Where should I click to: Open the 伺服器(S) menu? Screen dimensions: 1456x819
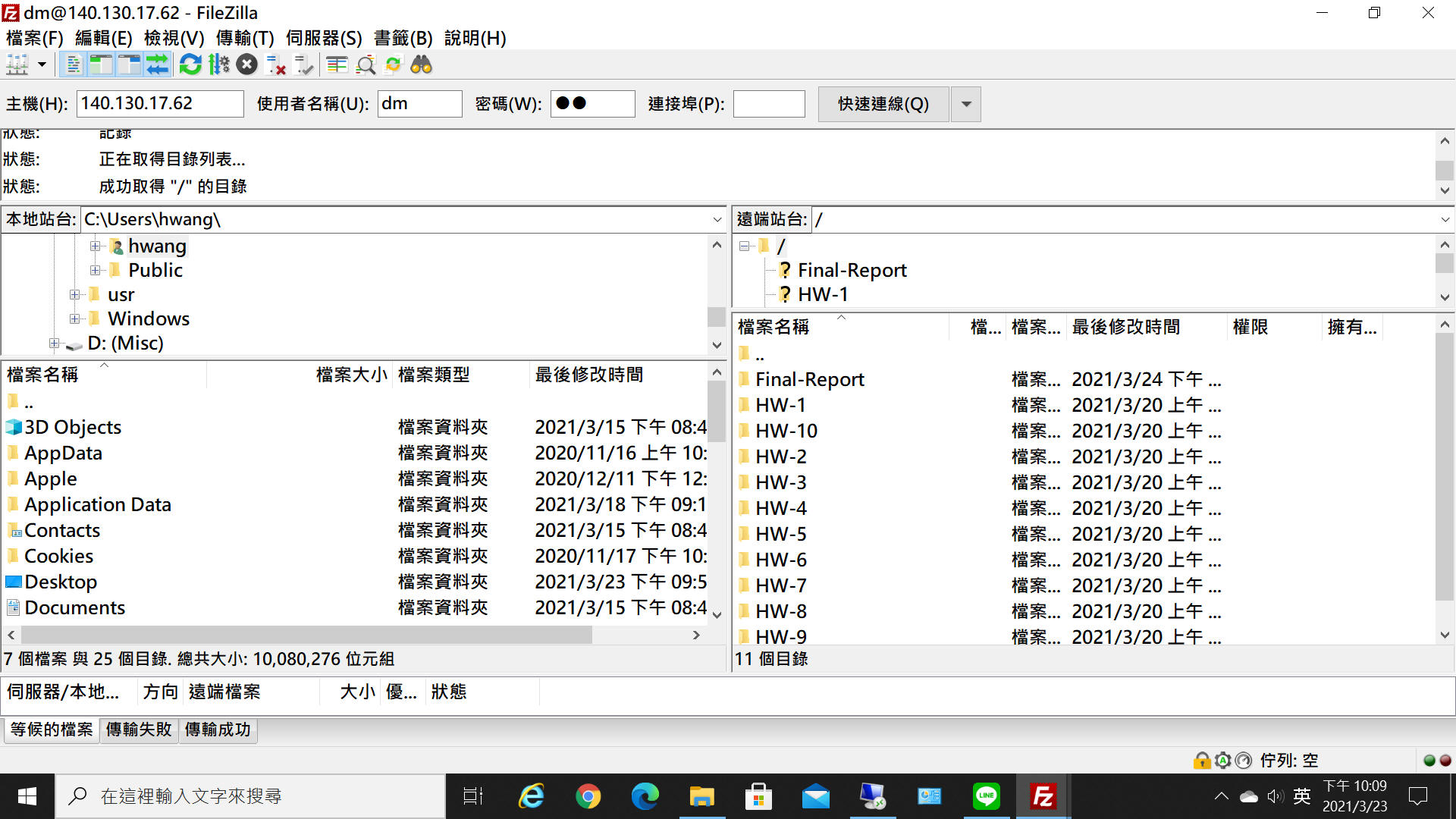(x=324, y=38)
